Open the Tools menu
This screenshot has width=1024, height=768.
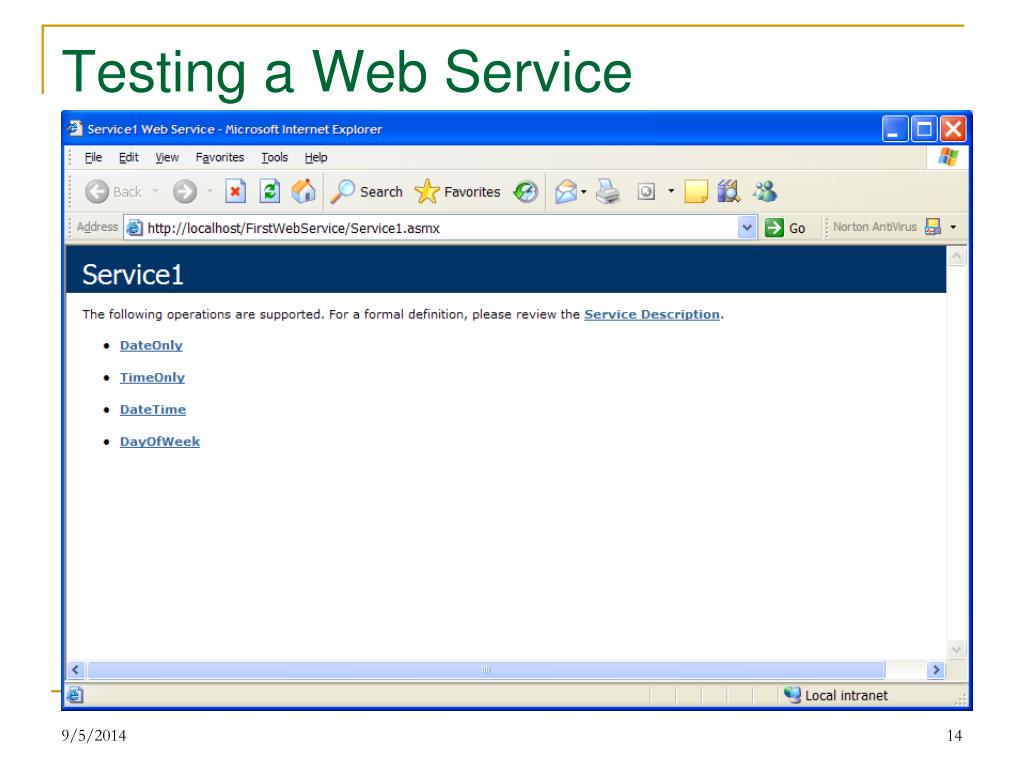coord(274,157)
